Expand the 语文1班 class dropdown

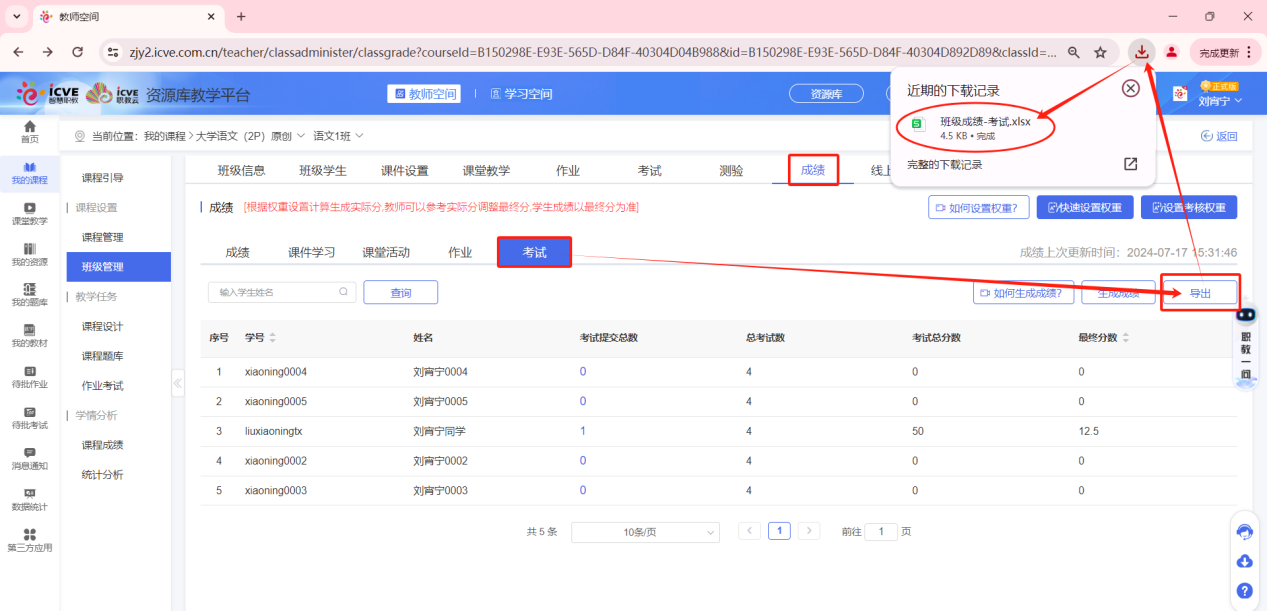[x=338, y=136]
